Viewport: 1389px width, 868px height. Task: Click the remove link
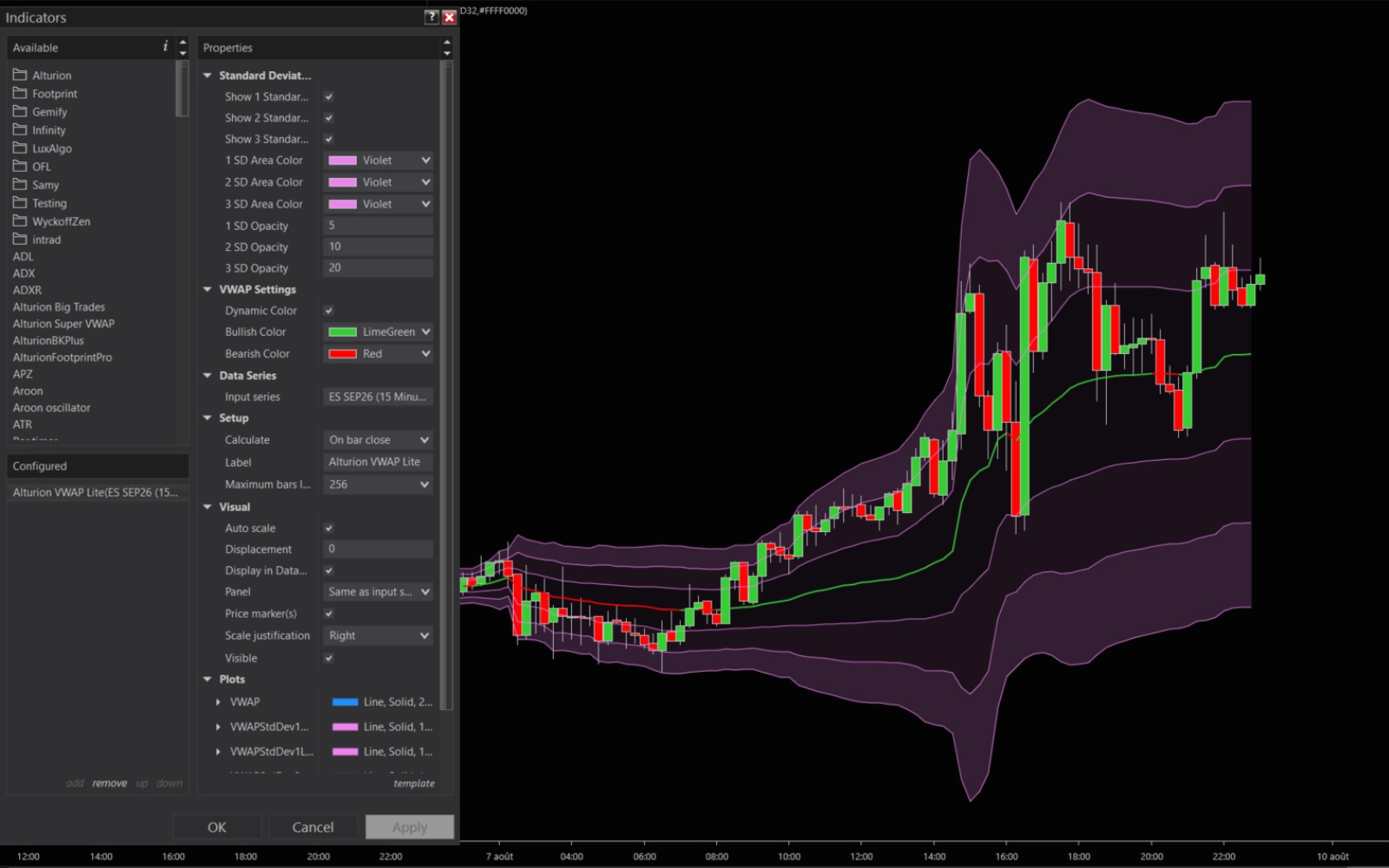pos(109,783)
